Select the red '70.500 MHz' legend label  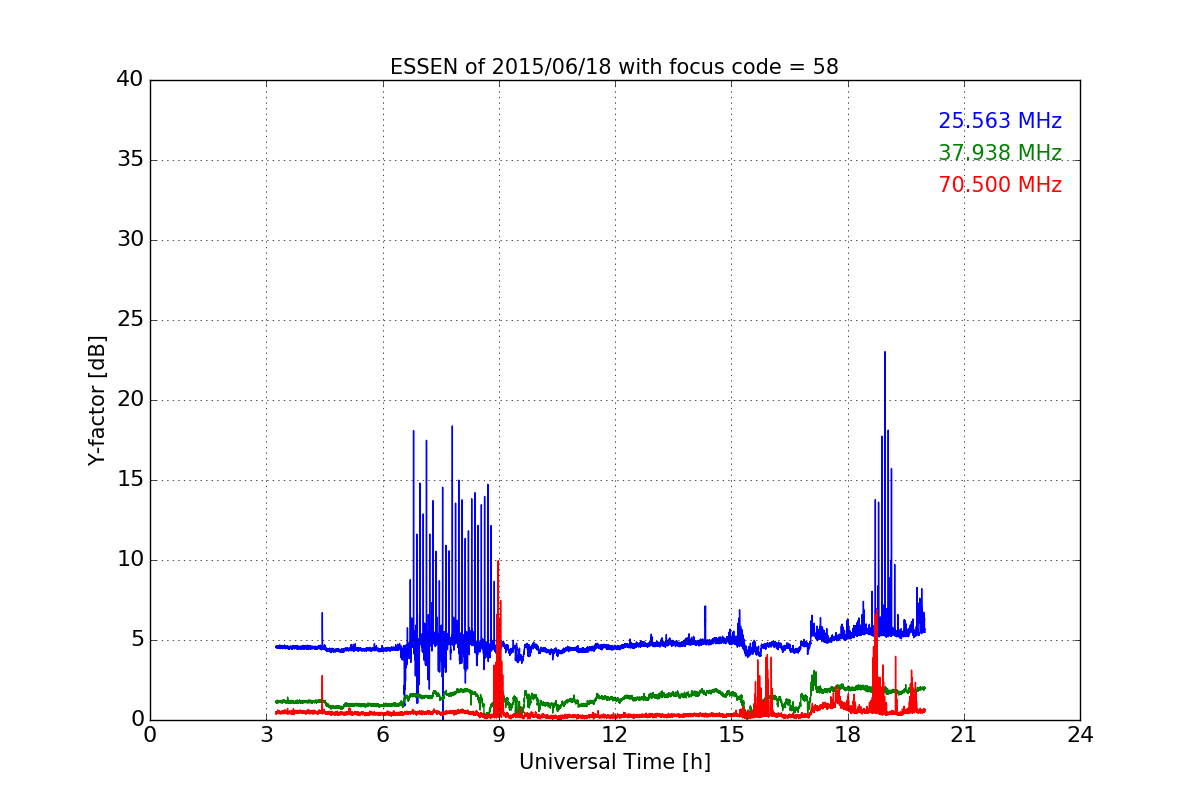[1000, 185]
